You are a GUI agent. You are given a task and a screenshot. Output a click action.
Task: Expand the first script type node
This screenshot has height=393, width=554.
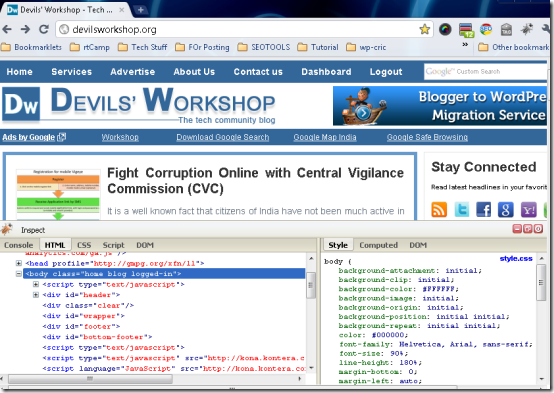click(36, 285)
